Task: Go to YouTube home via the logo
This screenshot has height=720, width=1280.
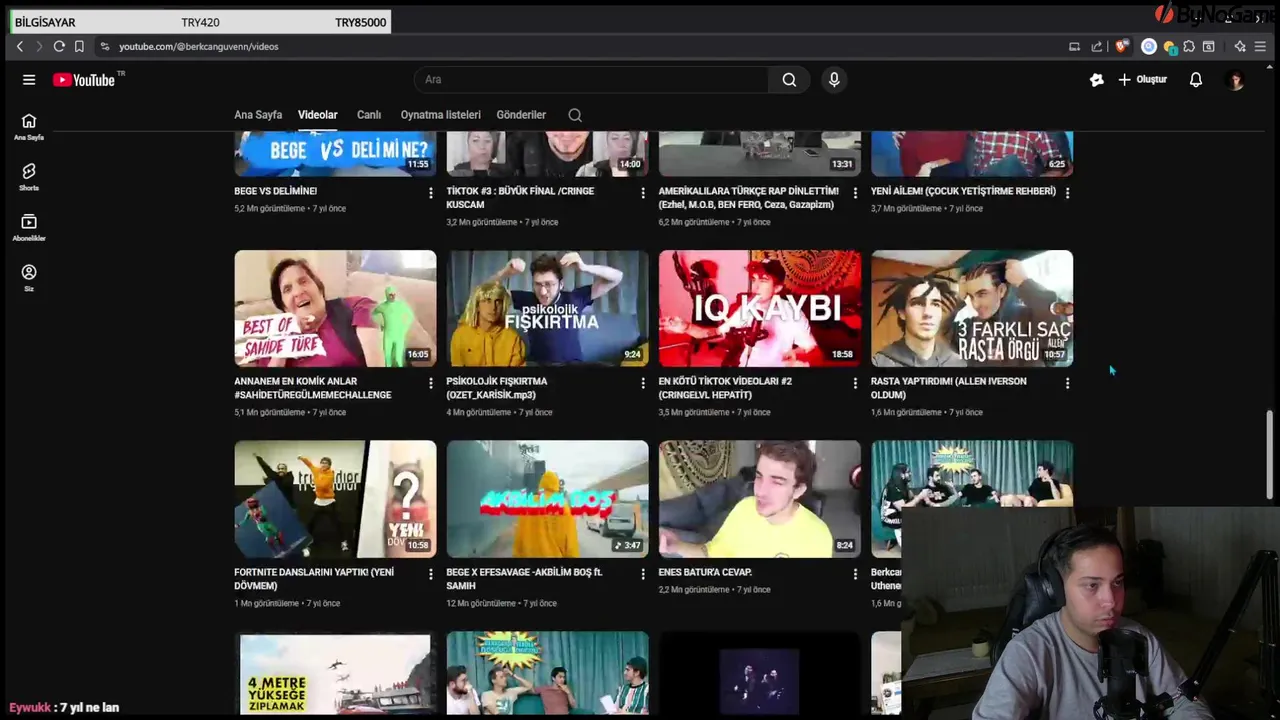Action: coord(85,80)
